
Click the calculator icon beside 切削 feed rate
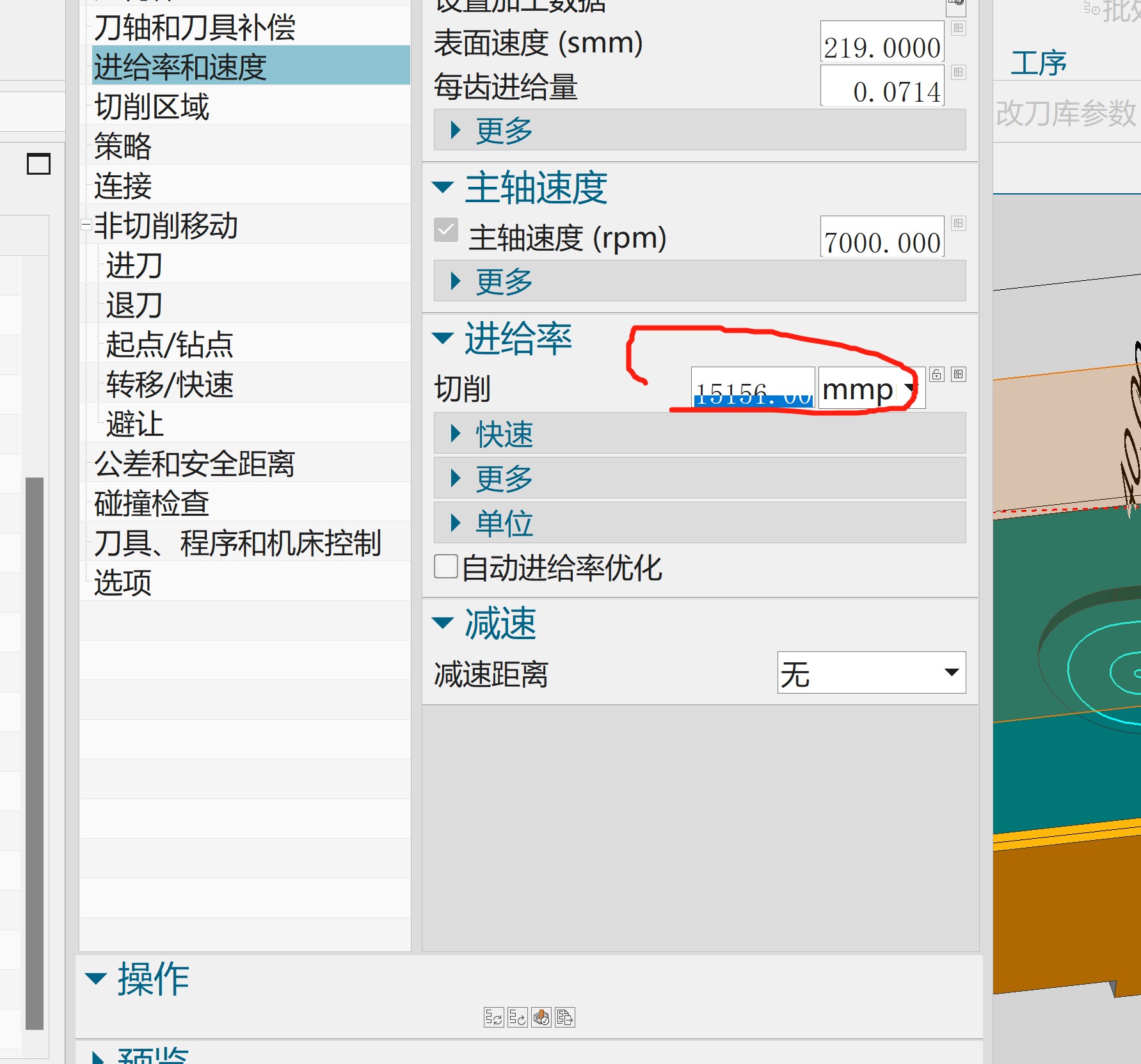point(958,374)
